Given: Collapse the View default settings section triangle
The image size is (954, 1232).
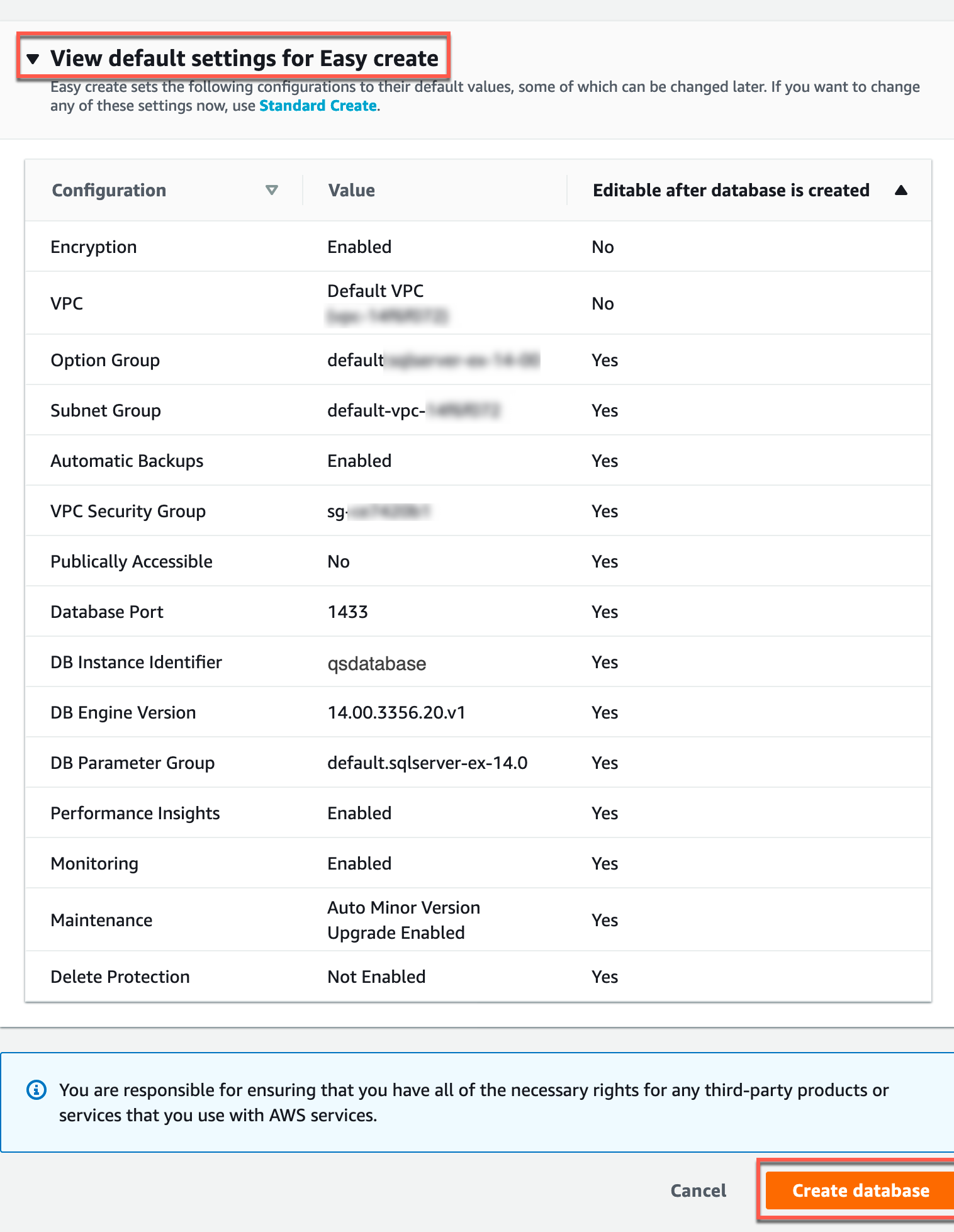Looking at the screenshot, I should click(x=33, y=59).
